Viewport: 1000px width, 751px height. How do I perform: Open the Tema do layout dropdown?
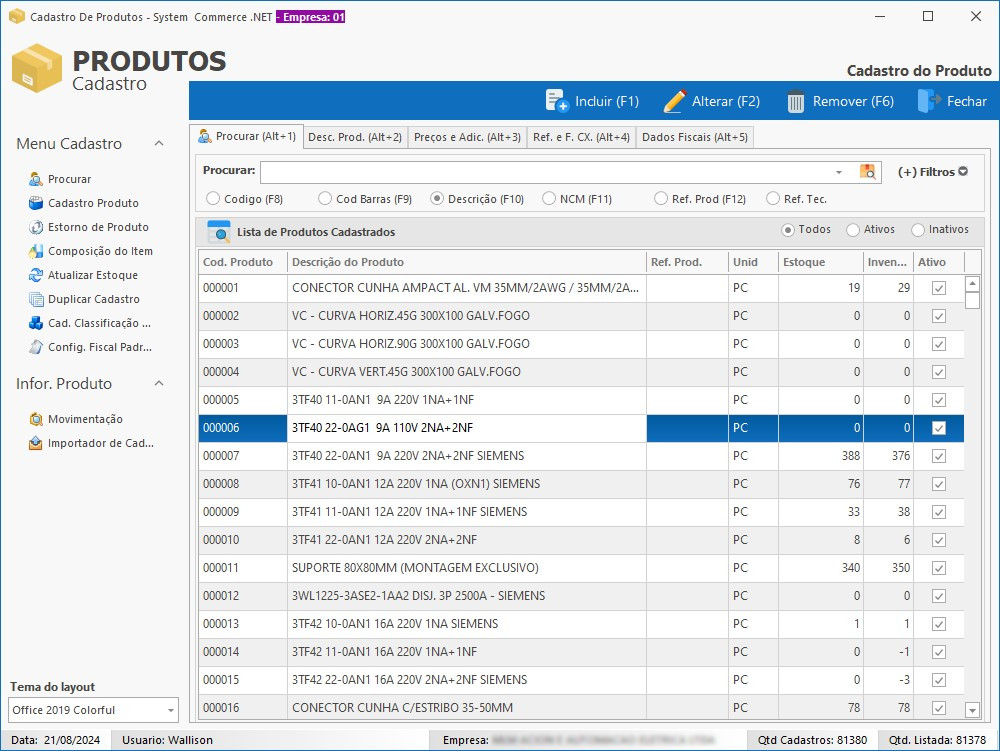point(171,710)
